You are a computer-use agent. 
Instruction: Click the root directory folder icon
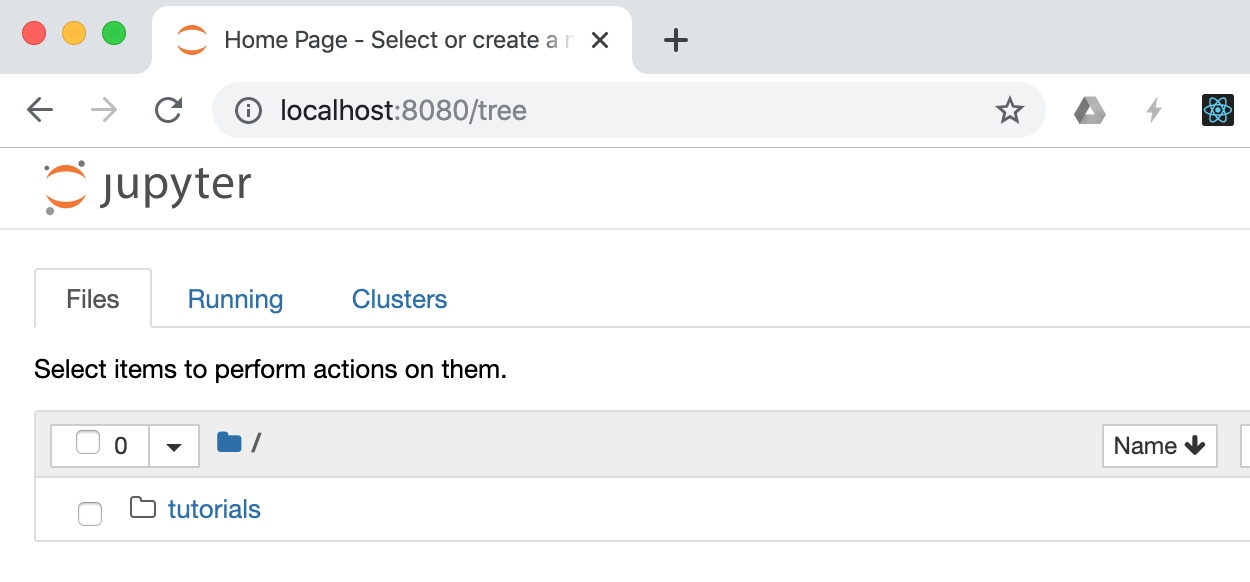click(x=229, y=442)
